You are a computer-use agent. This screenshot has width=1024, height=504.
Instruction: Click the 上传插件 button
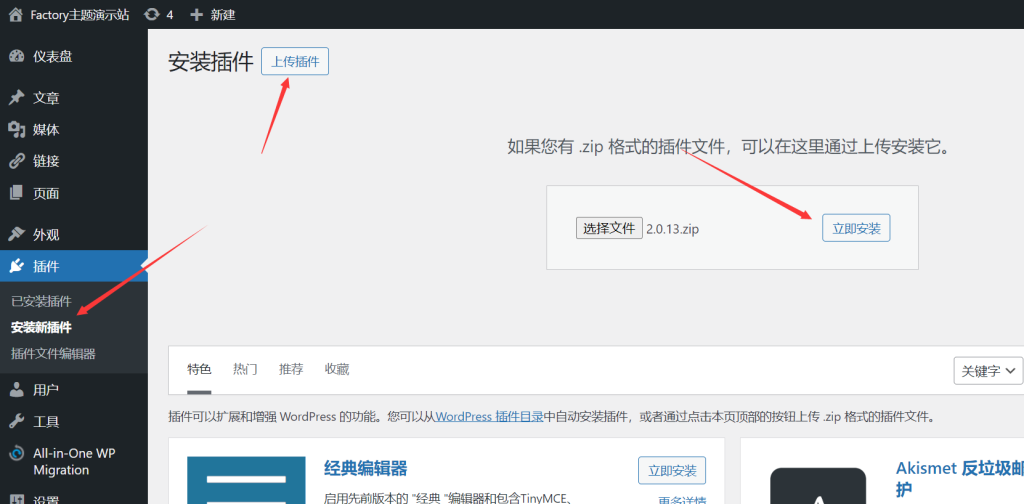click(295, 61)
